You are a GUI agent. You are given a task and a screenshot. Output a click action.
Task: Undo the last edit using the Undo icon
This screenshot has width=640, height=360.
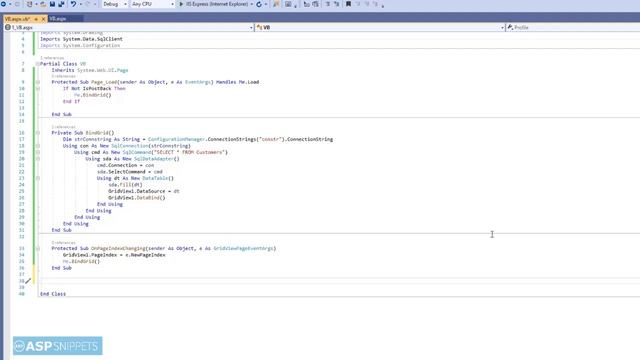pyautogui.click(x=73, y=4)
